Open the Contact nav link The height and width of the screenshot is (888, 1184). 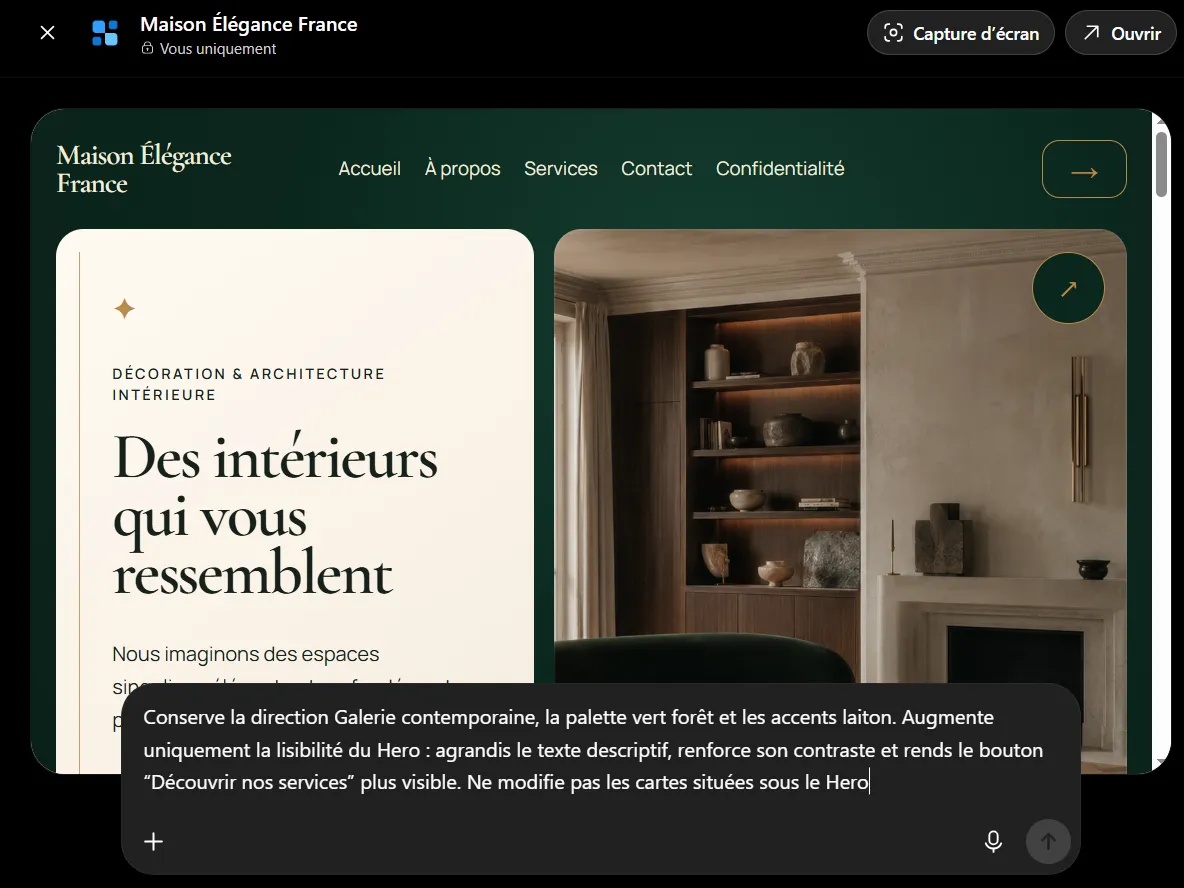[x=656, y=168]
